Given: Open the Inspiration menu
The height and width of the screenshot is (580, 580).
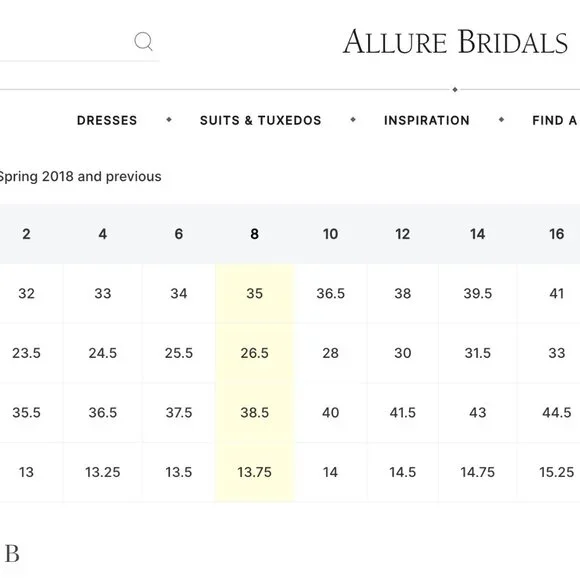Looking at the screenshot, I should pos(426,120).
